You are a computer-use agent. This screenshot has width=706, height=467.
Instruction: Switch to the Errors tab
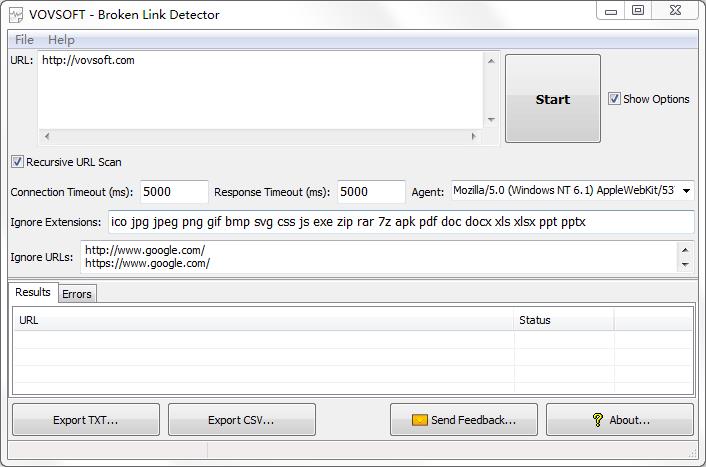pyautogui.click(x=77, y=294)
